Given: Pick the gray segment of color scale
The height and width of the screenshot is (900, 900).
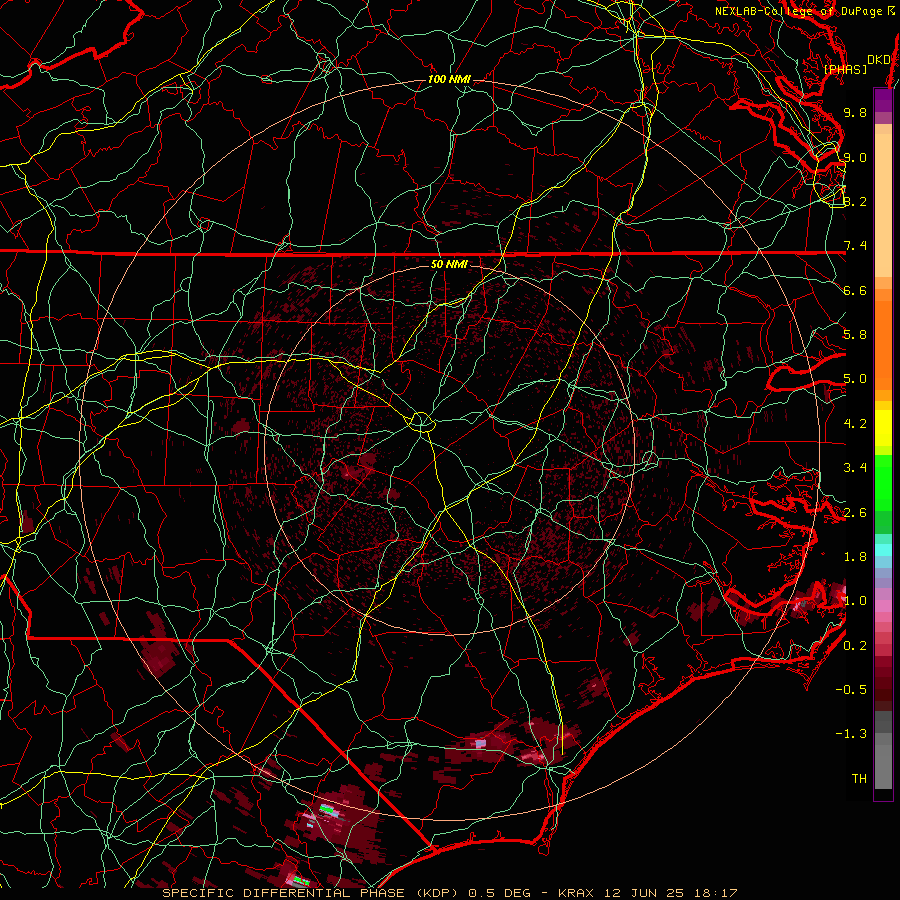Looking at the screenshot, I should pyautogui.click(x=883, y=750).
